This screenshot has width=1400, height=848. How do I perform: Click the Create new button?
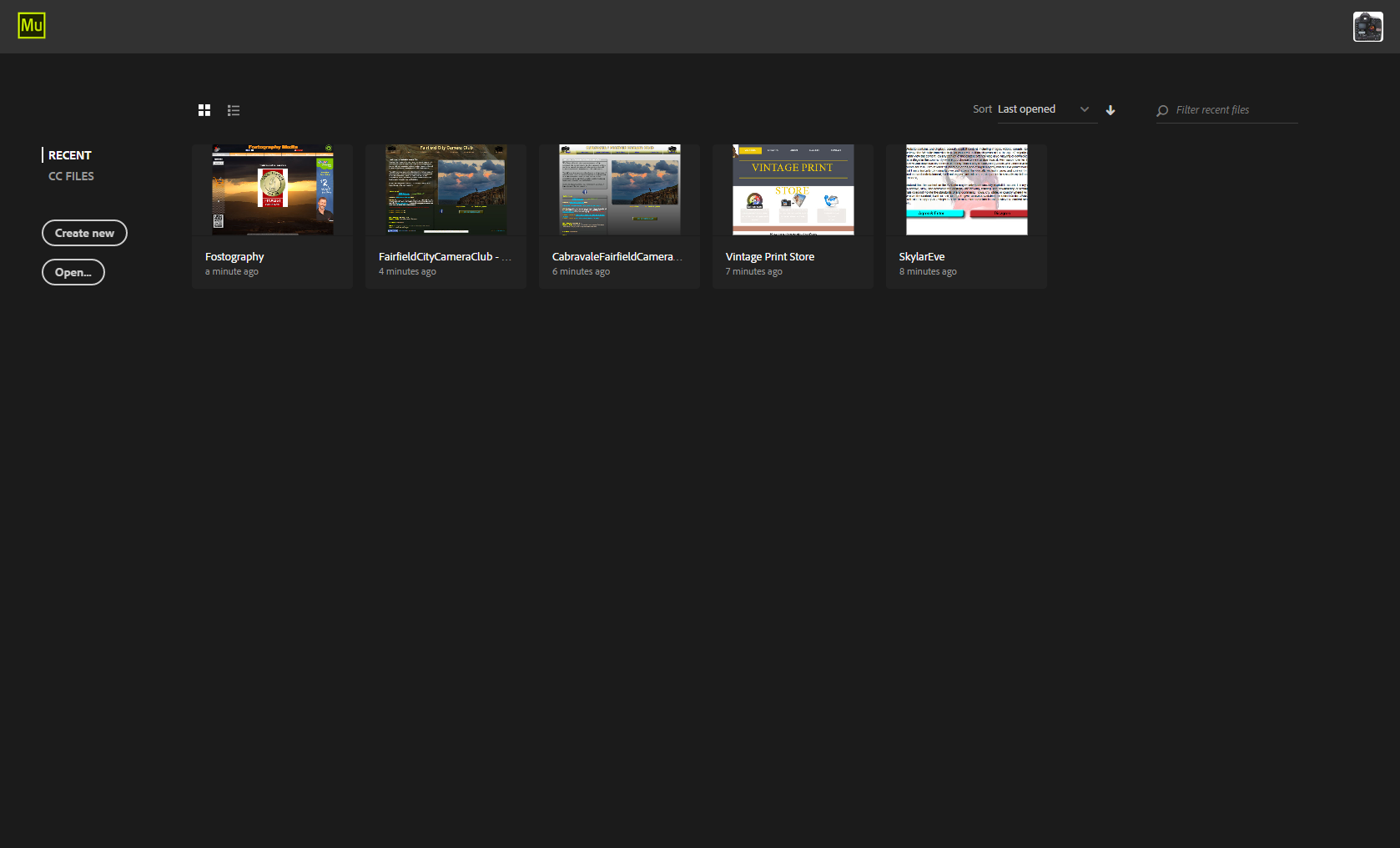pos(84,233)
